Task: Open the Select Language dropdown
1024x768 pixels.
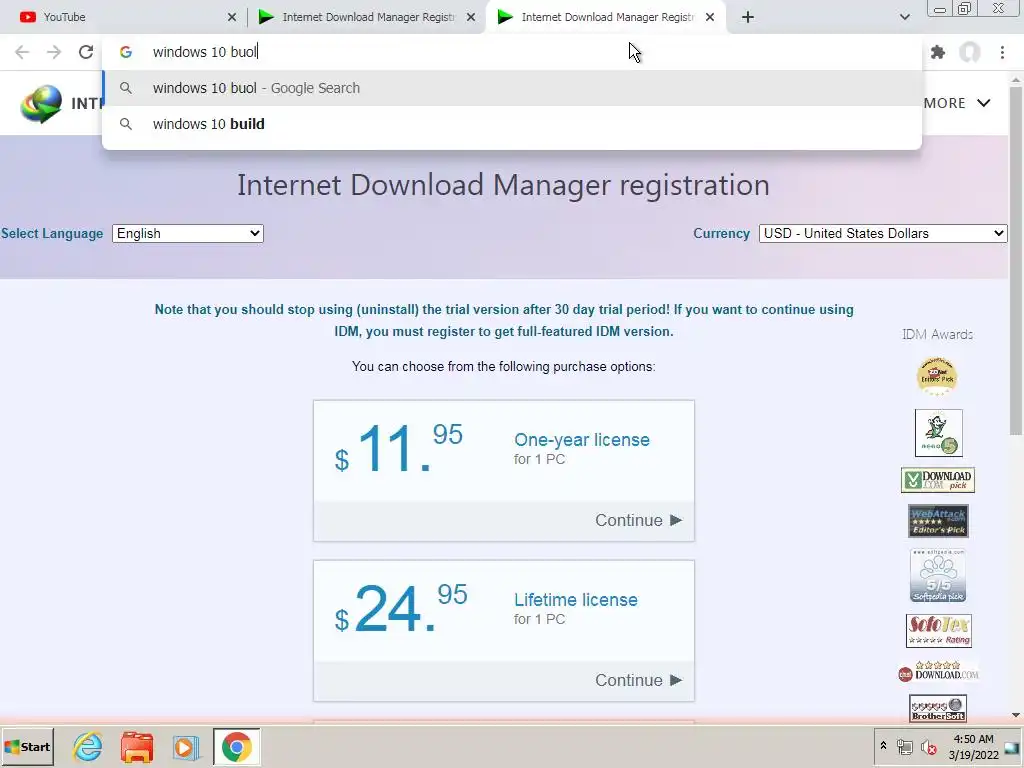Action: [x=187, y=234]
